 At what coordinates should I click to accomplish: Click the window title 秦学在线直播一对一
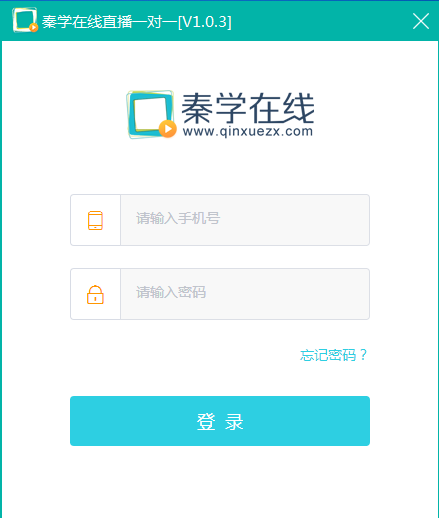(x=110, y=22)
